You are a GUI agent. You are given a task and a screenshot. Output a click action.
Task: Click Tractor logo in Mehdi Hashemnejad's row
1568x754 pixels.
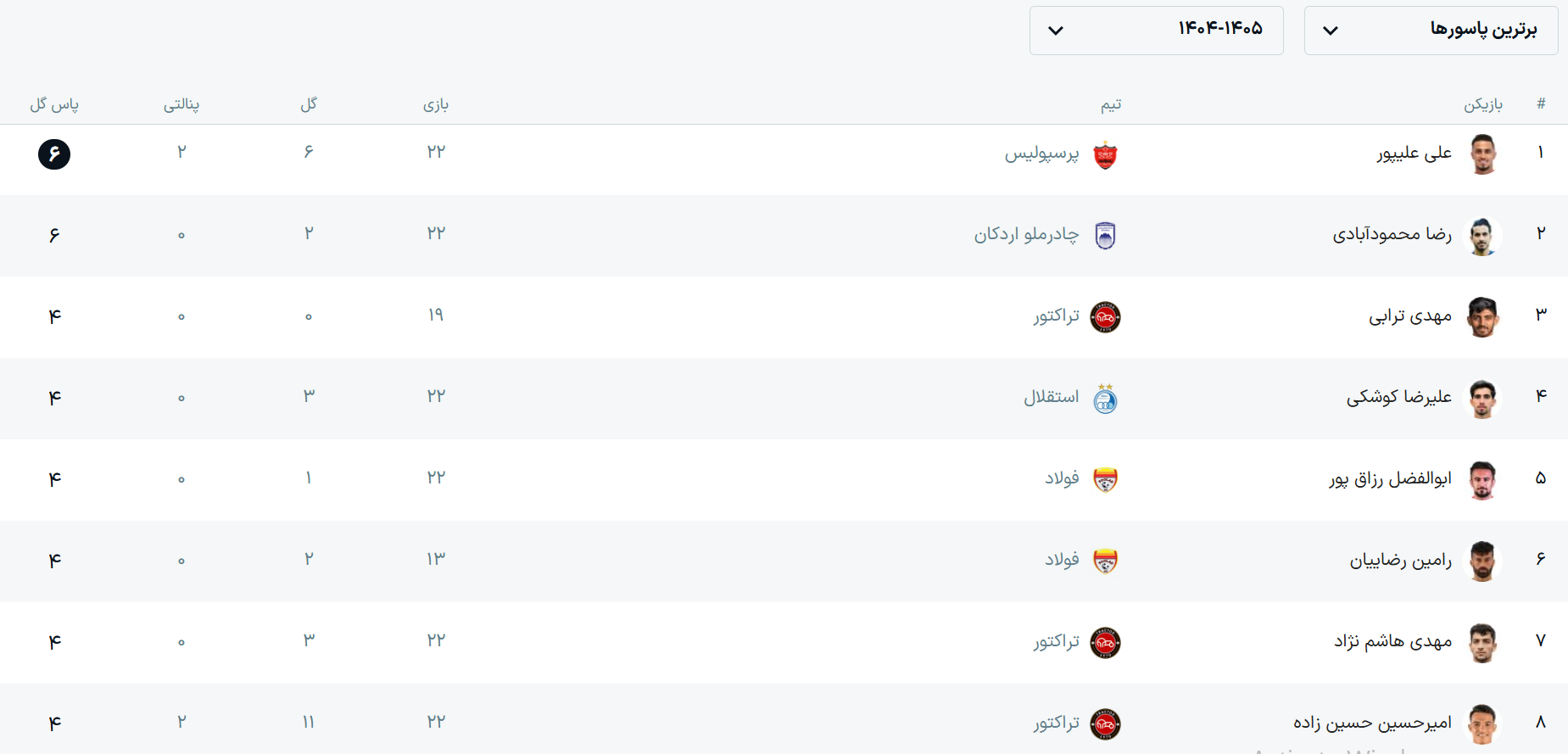(x=1105, y=643)
